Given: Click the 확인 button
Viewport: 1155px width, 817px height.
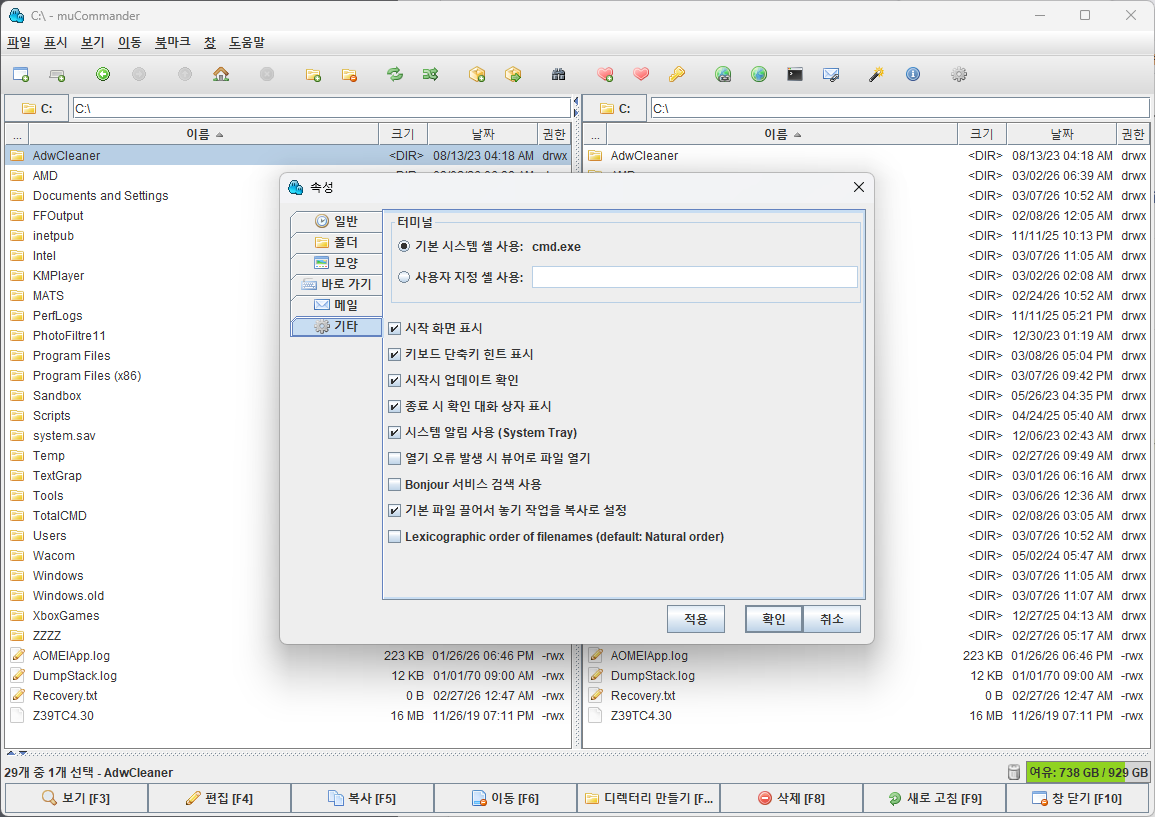Looking at the screenshot, I should tap(773, 619).
